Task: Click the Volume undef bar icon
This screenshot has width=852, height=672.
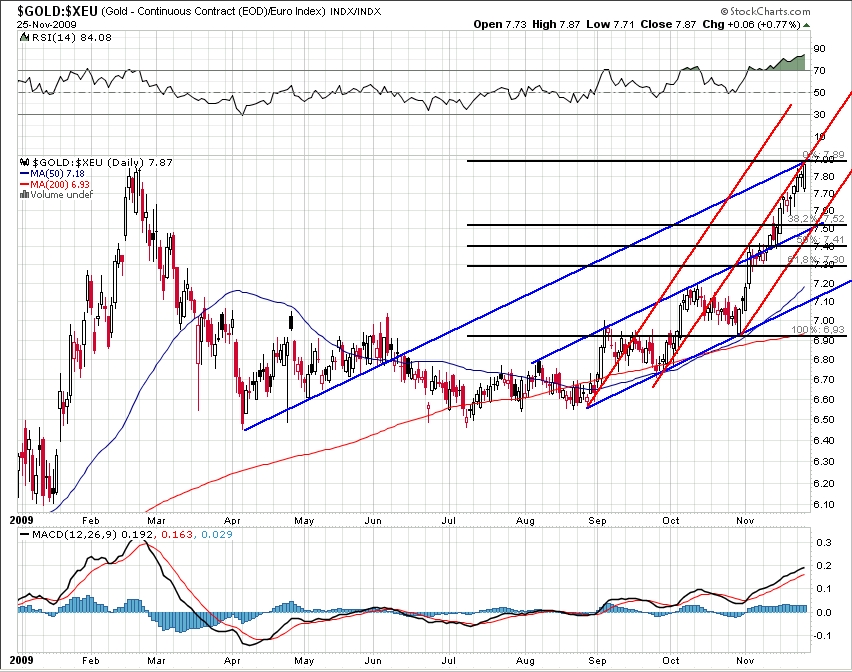Action: tap(23, 195)
